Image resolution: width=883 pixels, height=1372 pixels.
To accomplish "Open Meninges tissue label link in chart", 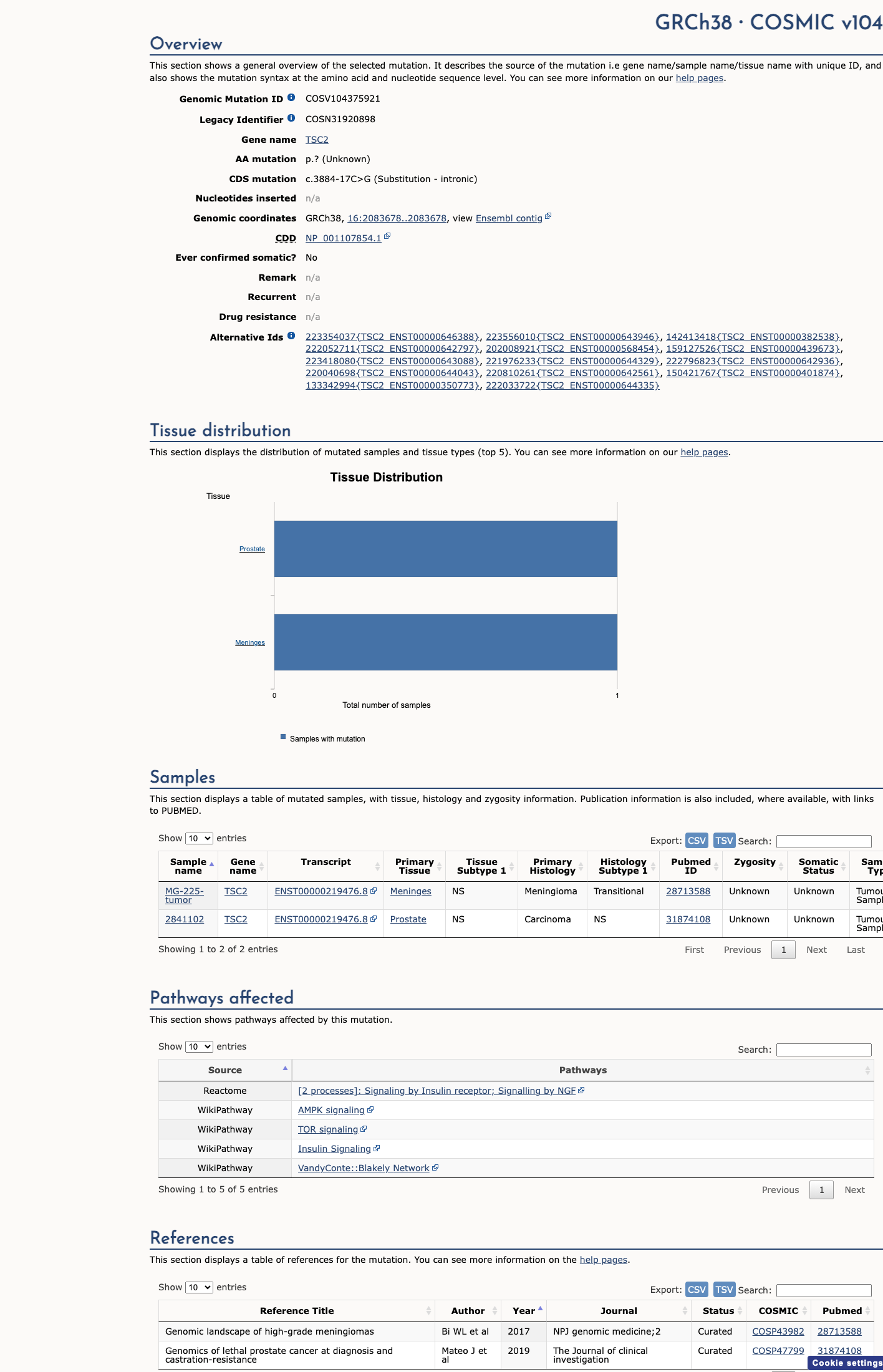I will (250, 643).
